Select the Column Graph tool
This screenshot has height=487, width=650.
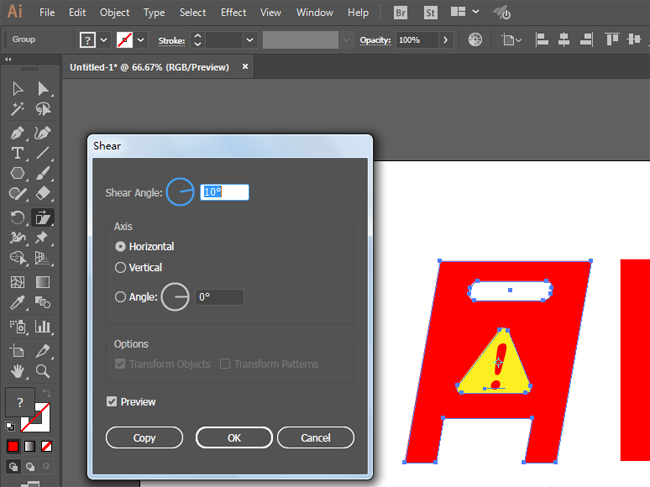click(43, 327)
